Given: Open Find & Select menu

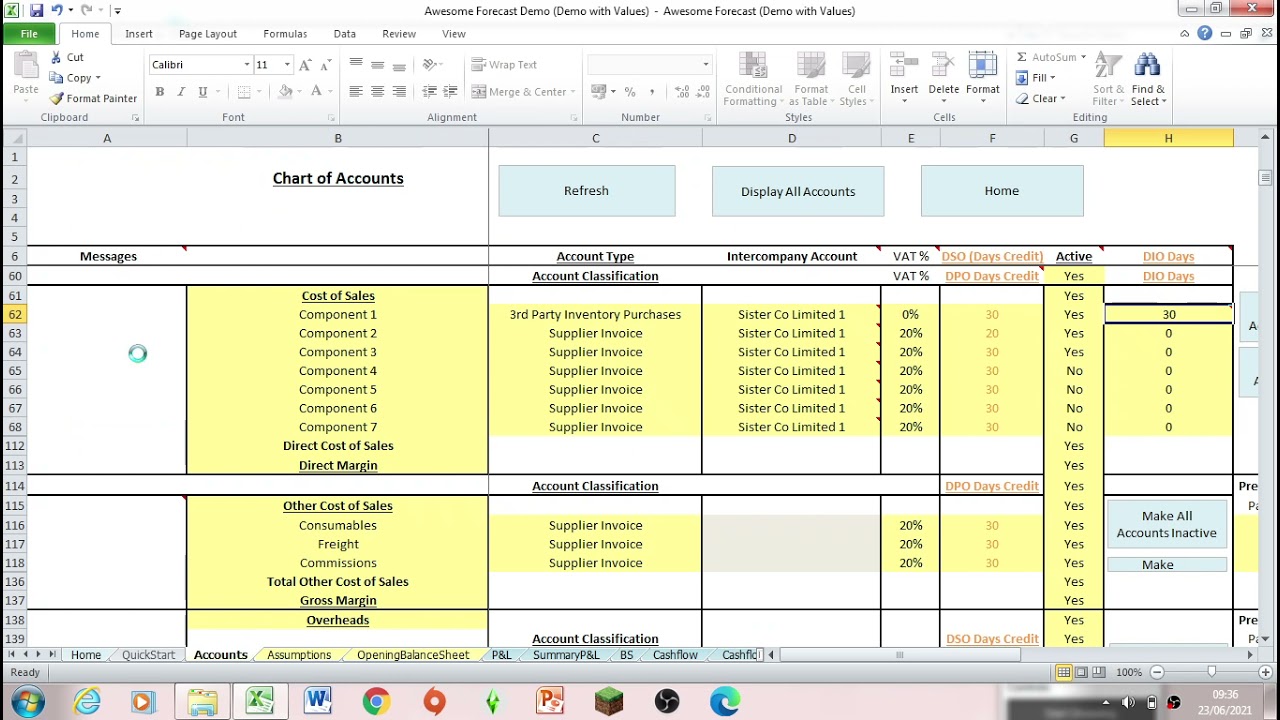Looking at the screenshot, I should [1148, 79].
